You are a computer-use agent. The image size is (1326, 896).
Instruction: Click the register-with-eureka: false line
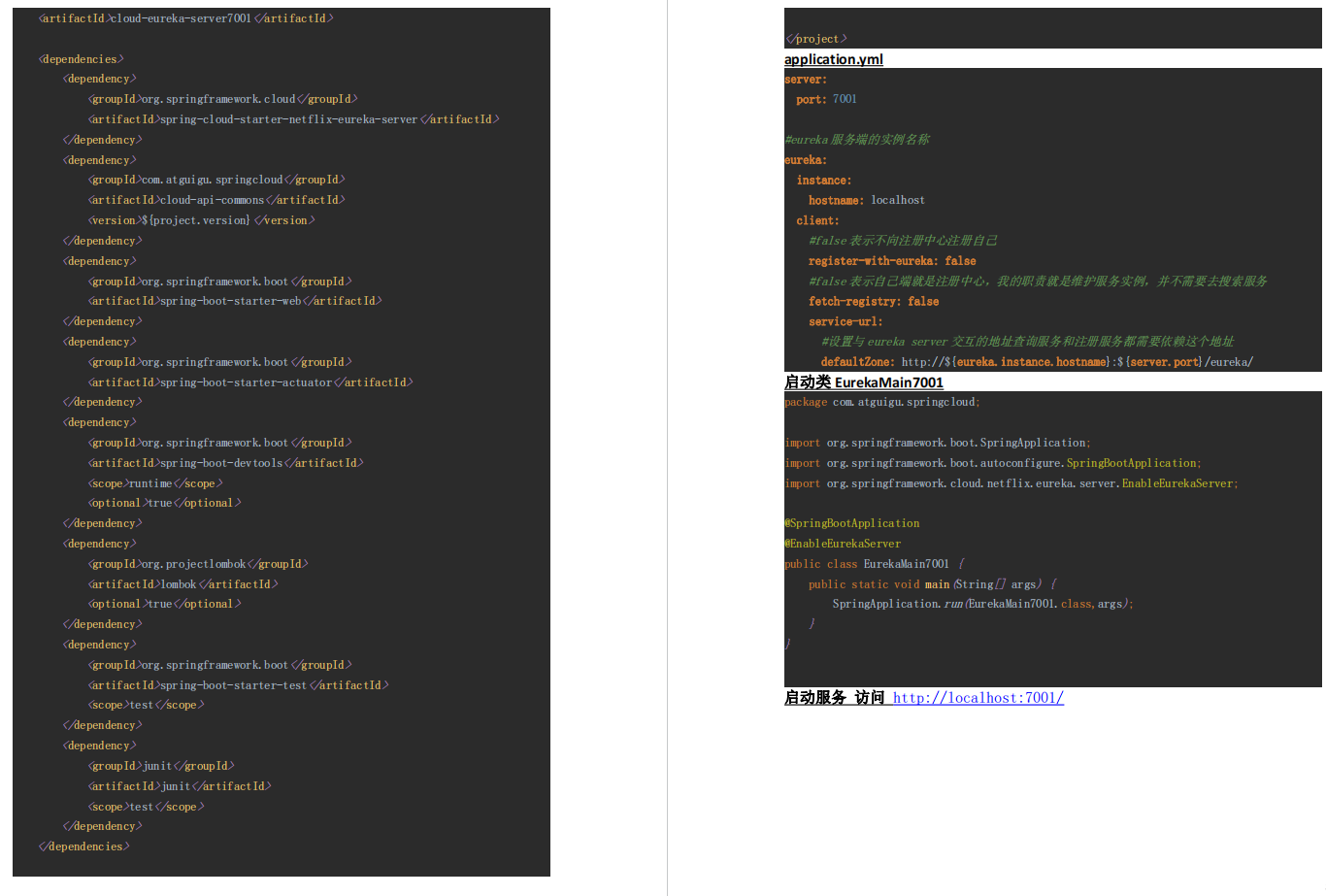(892, 261)
